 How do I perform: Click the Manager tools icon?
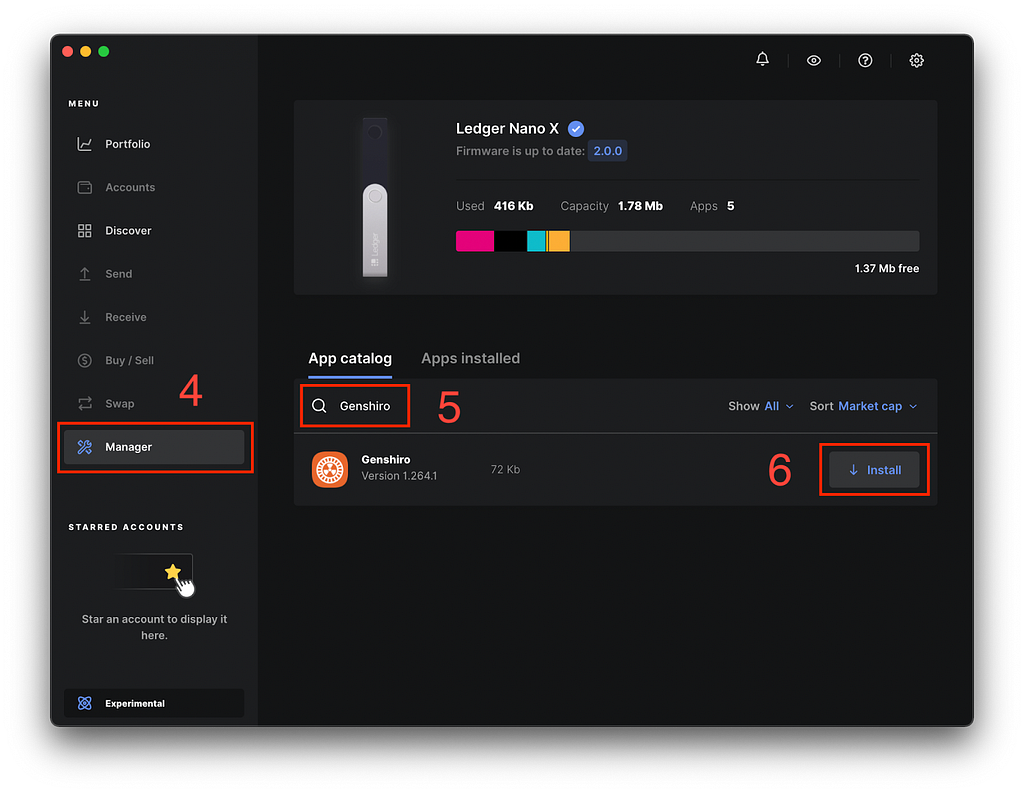[84, 447]
